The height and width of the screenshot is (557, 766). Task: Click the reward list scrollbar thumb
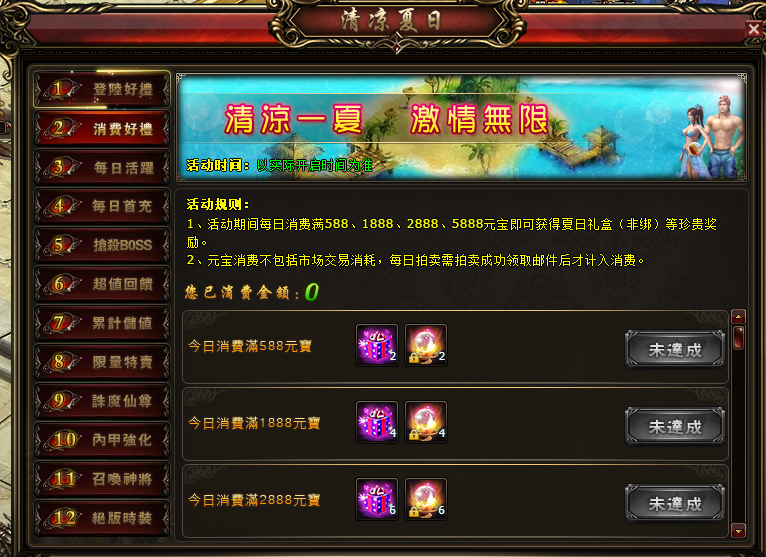738,338
